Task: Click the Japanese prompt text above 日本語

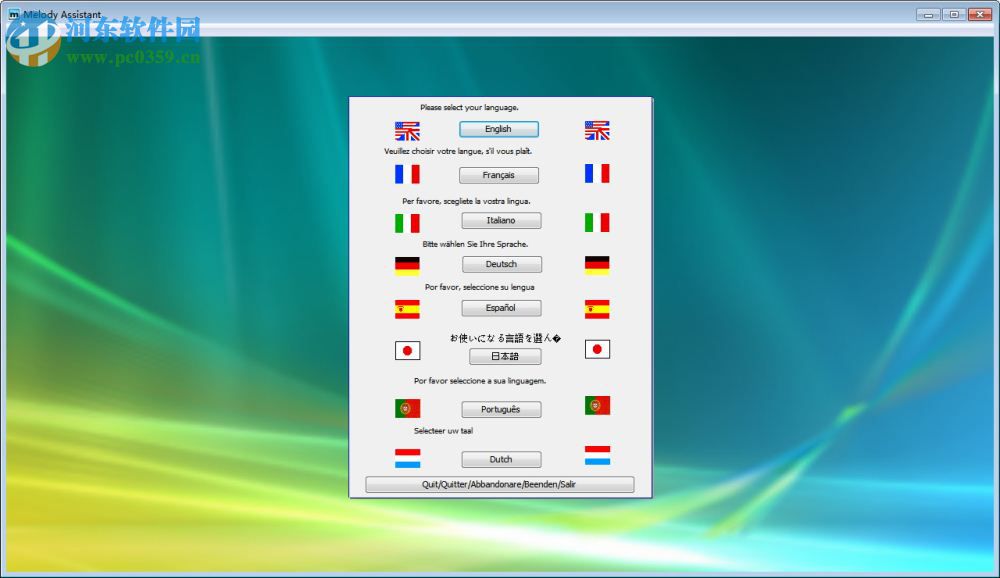Action: pos(505,338)
